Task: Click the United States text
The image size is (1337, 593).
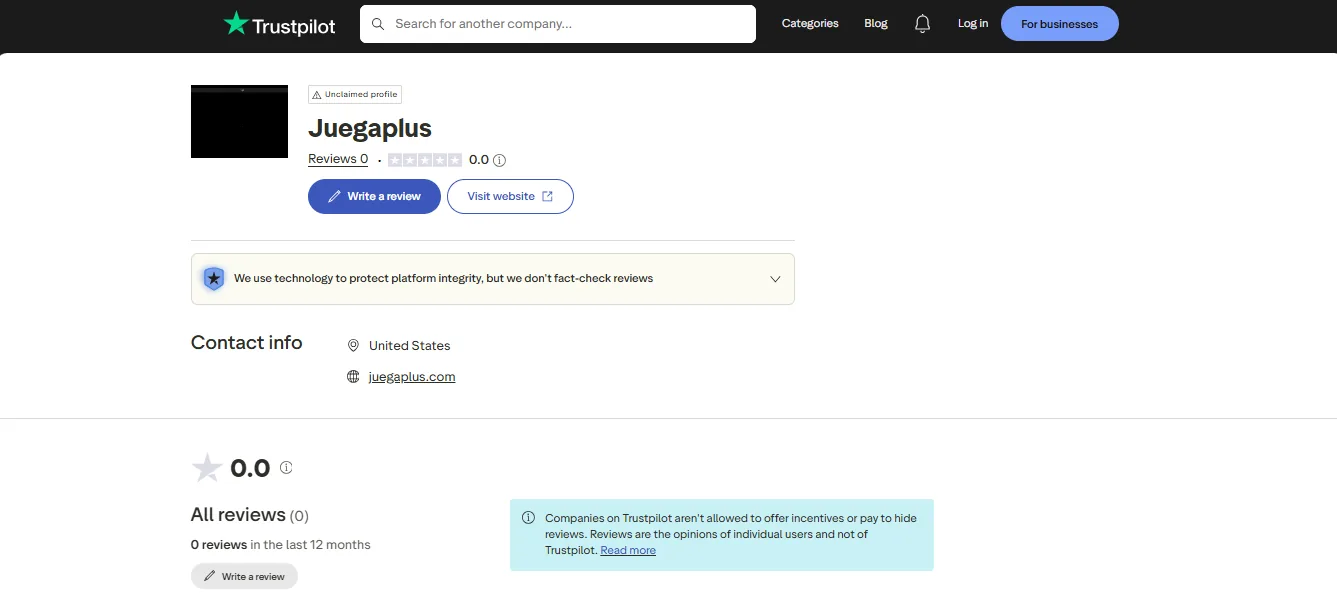Action: [x=410, y=345]
